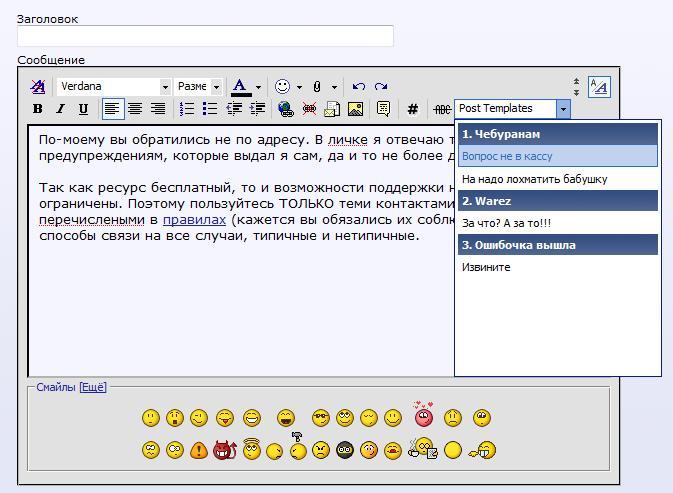Center-align the message text
This screenshot has height=493, width=673.
(135, 109)
